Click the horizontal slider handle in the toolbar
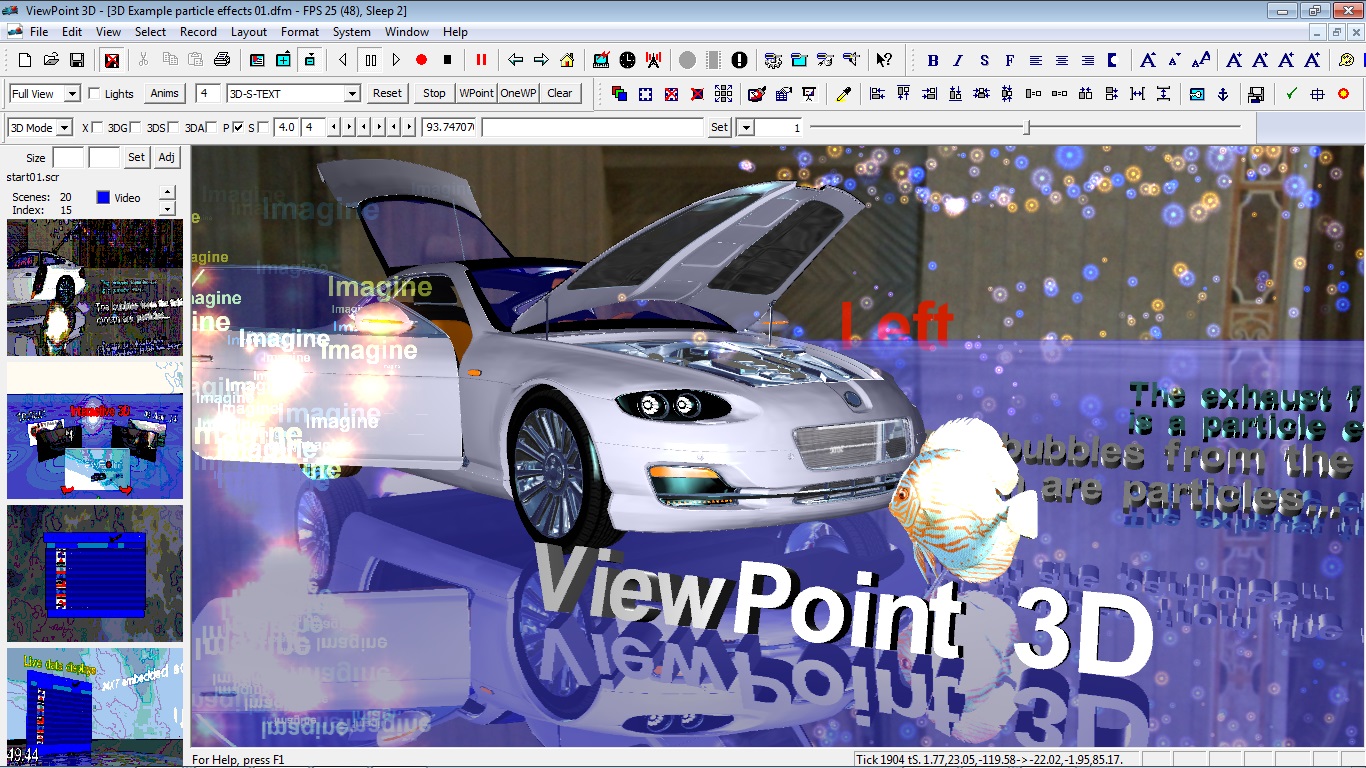Screen dimensions: 1366x768 1027,127
